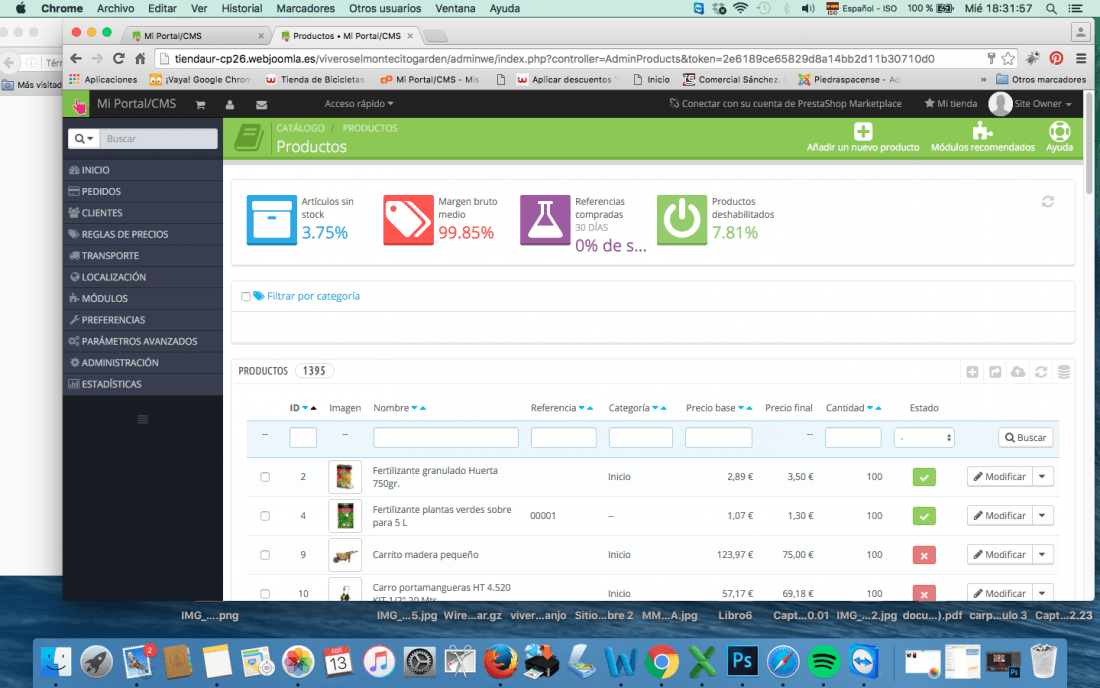The image size is (1100, 688).
Task: Select checkbox for Carrito madera pequeño row
Action: [265, 555]
